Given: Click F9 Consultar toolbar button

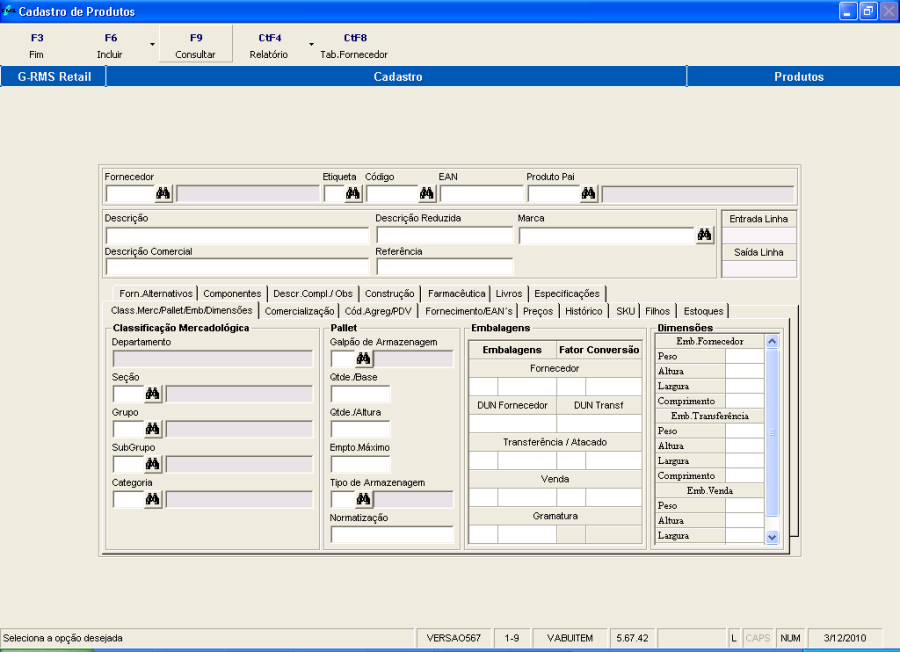Looking at the screenshot, I should click(x=196, y=45).
